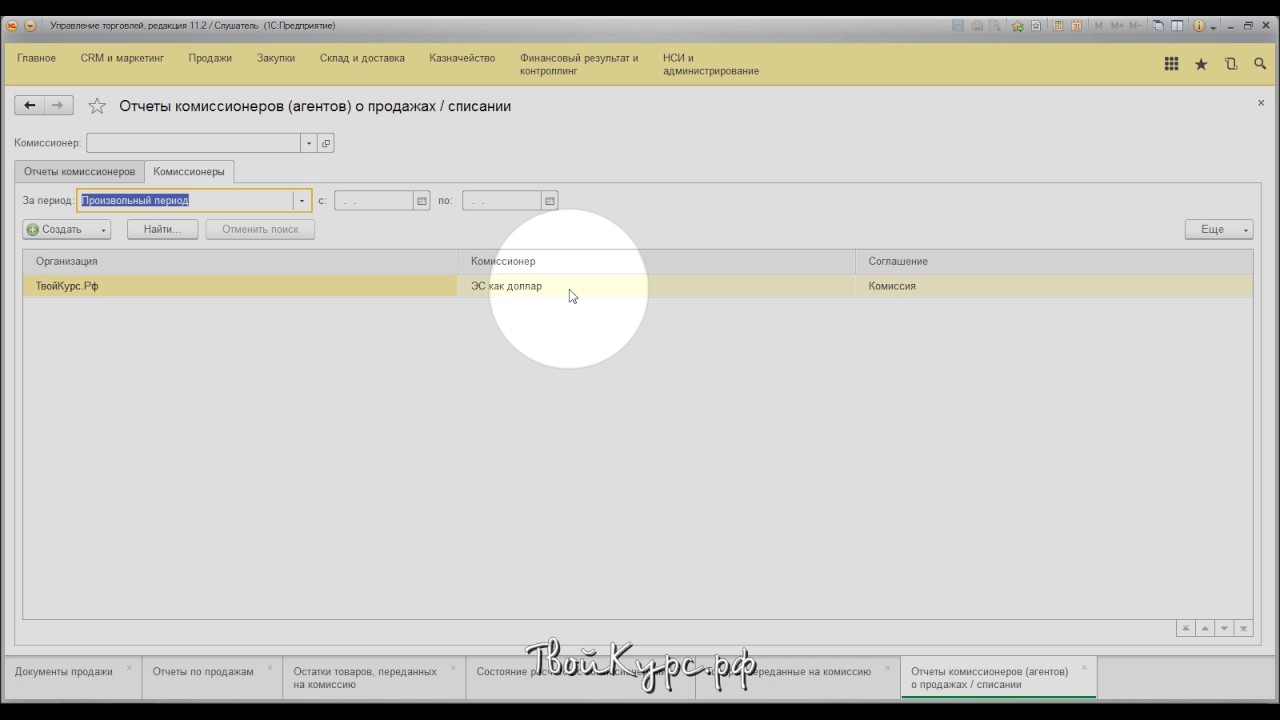The width and height of the screenshot is (1280, 720).
Task: Click the Создать button
Action: click(60, 230)
